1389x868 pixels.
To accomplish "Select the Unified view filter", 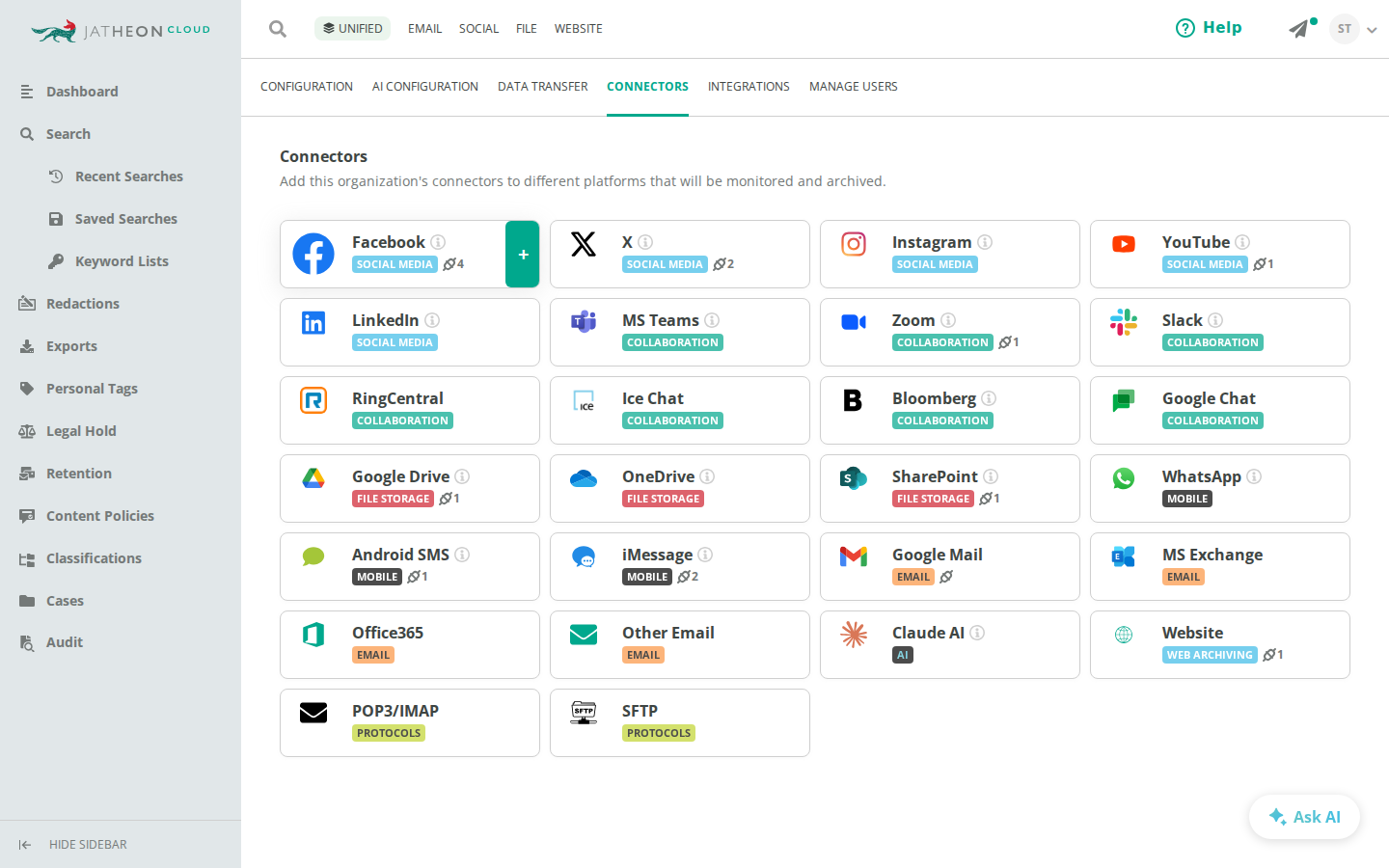I will 352,29.
